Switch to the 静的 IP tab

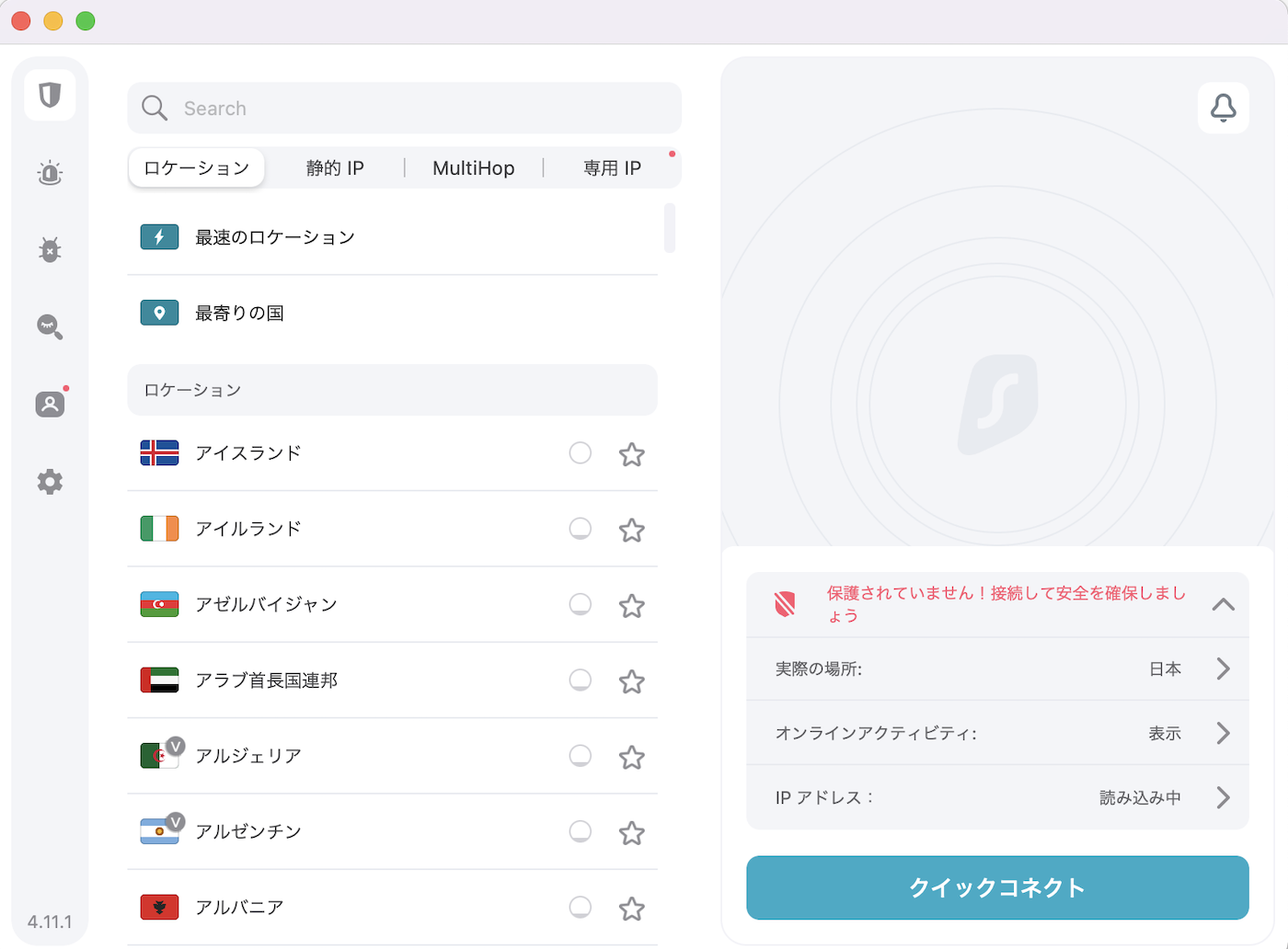coord(335,167)
